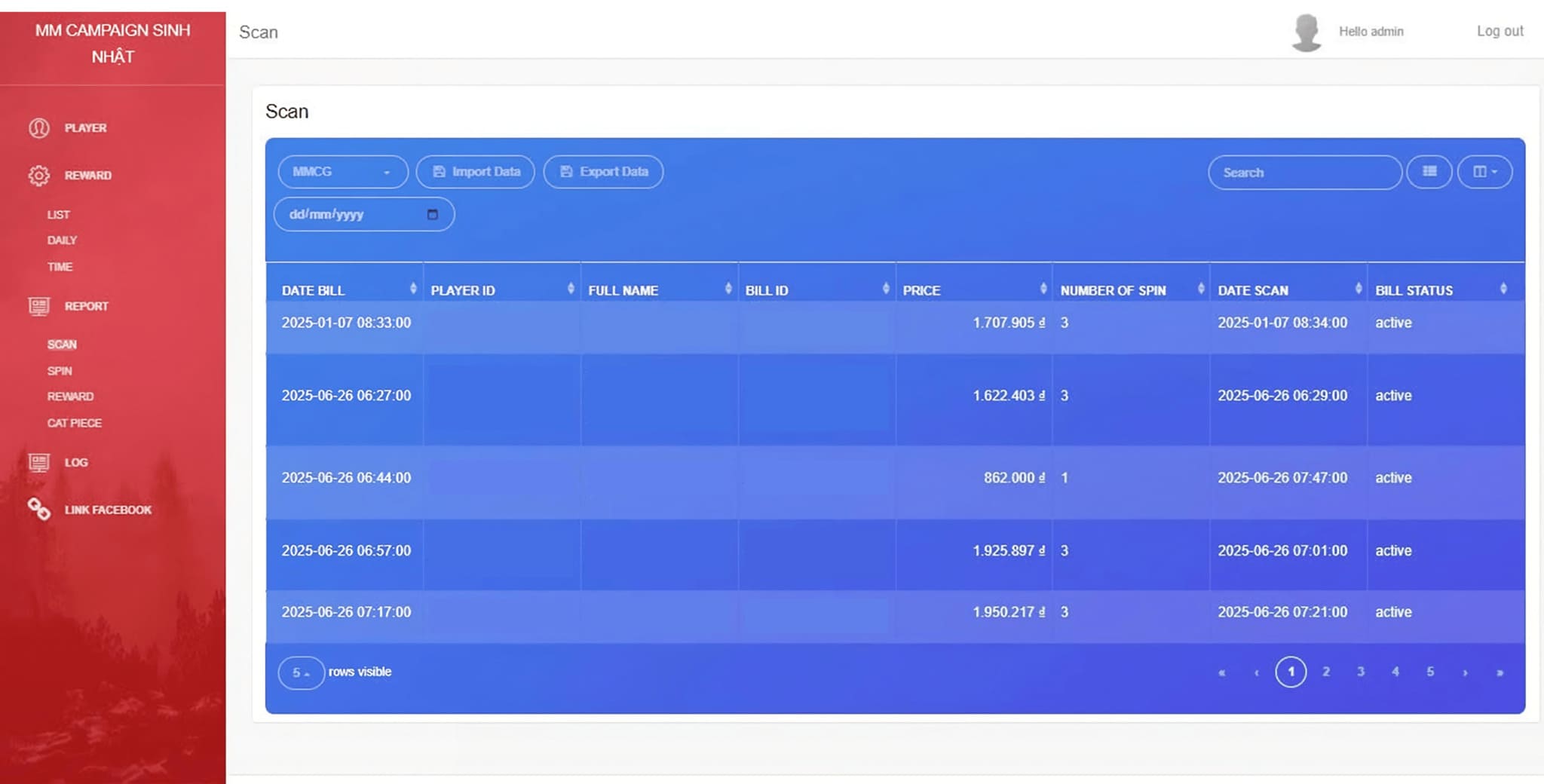Sort table by Price column
This screenshot has width=1544, height=784.
pyautogui.click(x=1043, y=289)
